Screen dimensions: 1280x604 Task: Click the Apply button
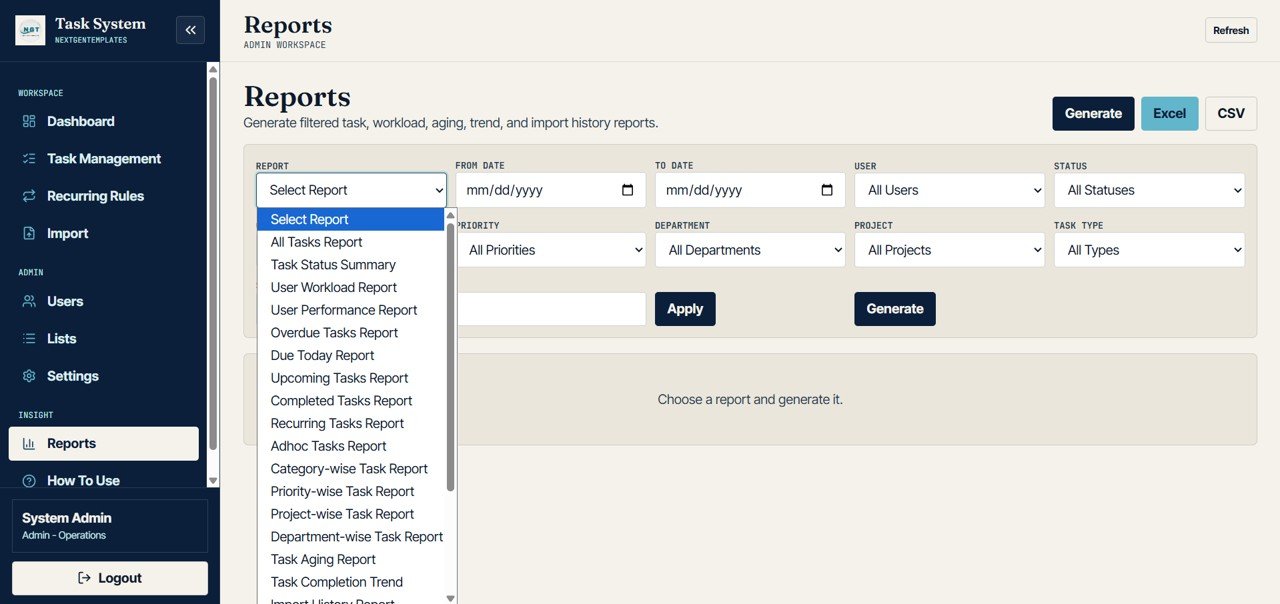click(x=685, y=309)
